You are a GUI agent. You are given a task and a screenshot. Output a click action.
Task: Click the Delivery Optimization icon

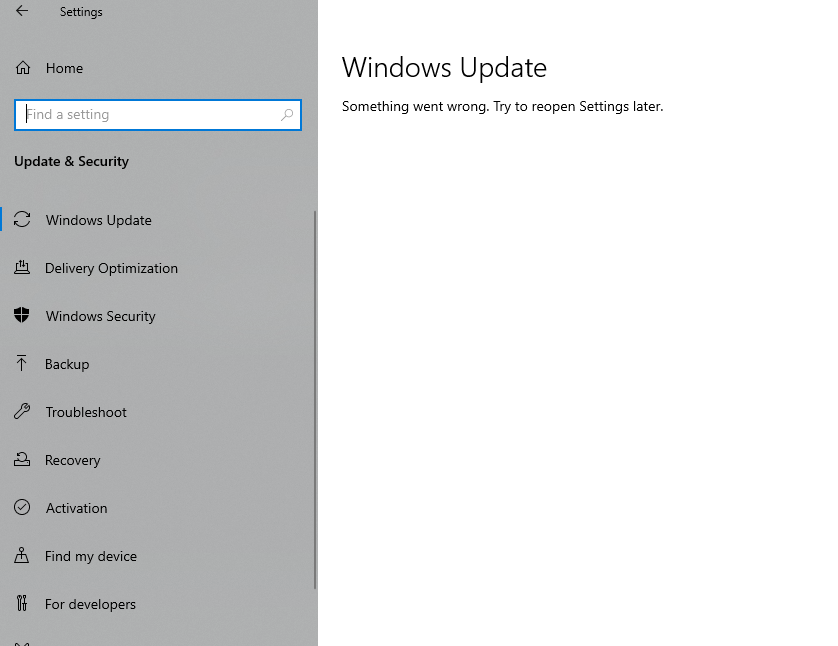[22, 267]
